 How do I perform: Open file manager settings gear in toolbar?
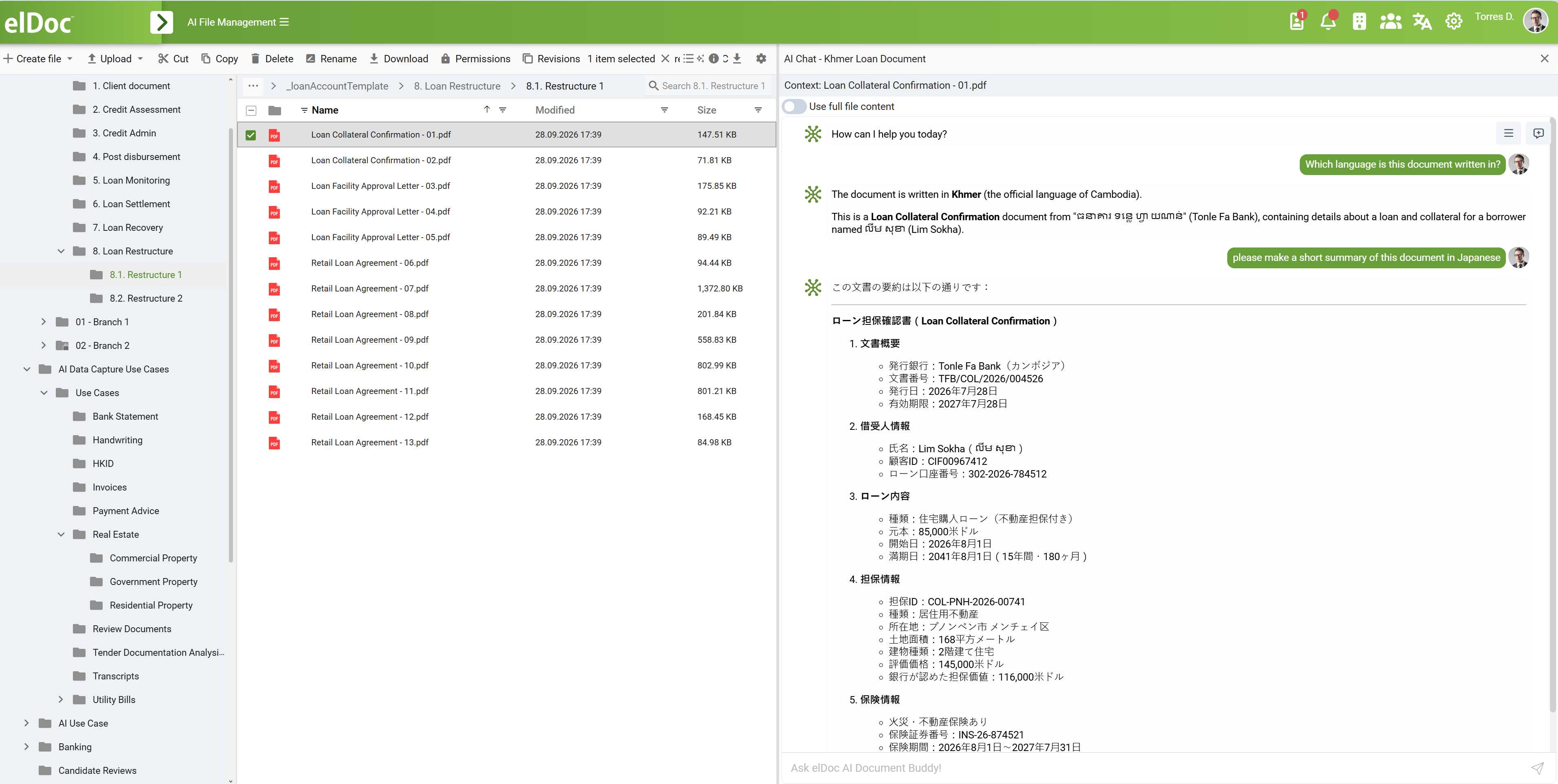point(761,59)
